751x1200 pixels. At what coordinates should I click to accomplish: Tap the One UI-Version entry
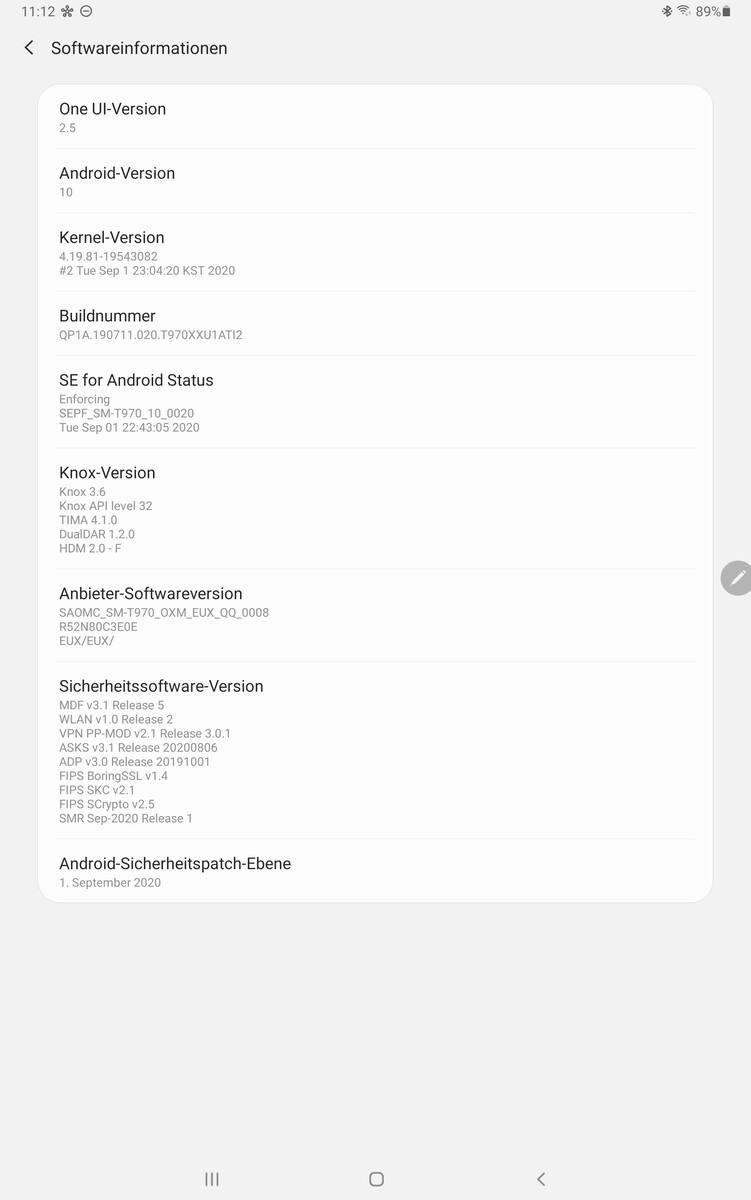coord(375,117)
